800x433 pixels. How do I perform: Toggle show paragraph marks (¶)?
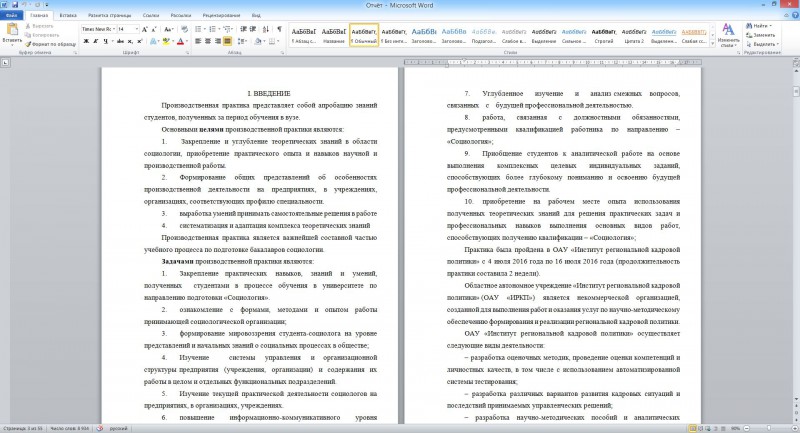(279, 30)
